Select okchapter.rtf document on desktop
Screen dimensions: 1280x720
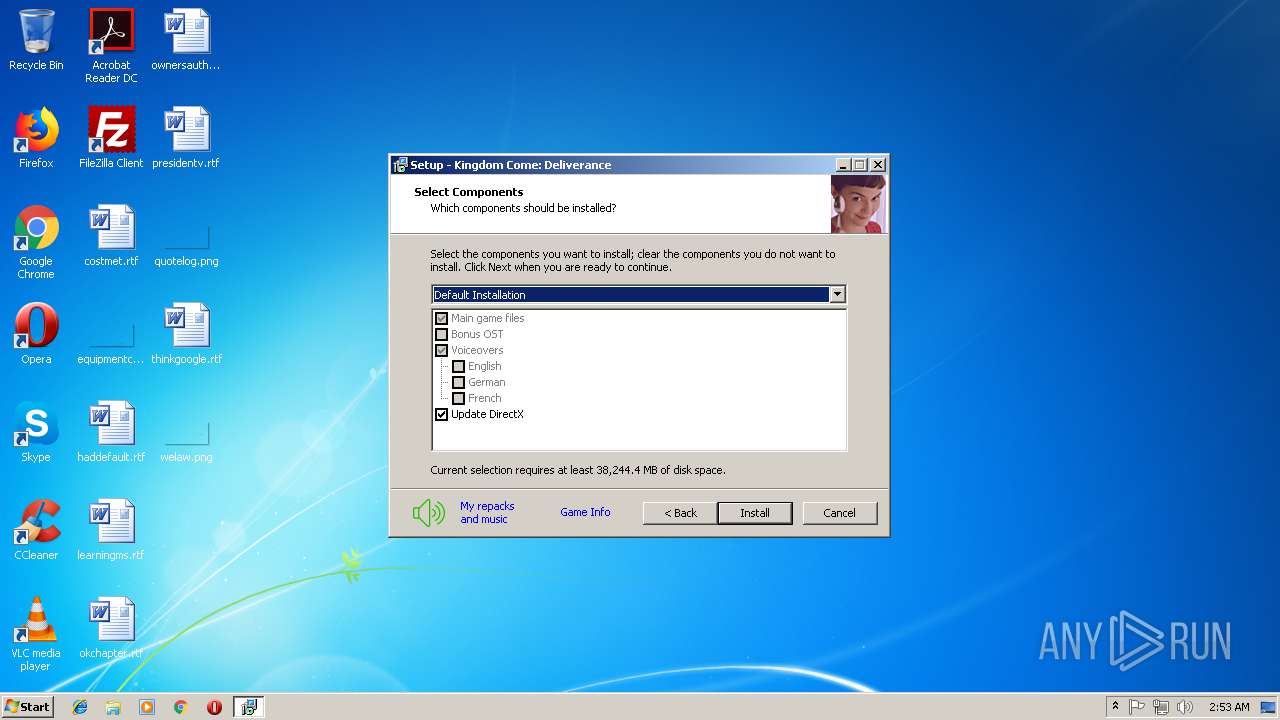[111, 628]
